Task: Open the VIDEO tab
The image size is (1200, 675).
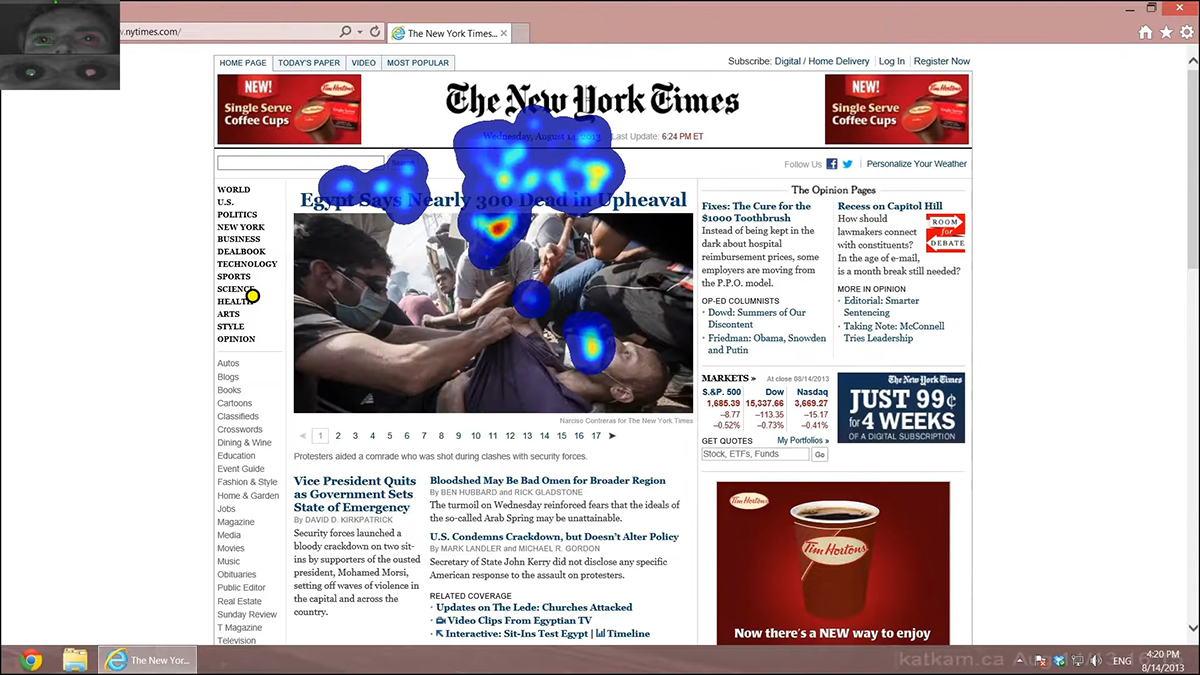Action: 364,62
